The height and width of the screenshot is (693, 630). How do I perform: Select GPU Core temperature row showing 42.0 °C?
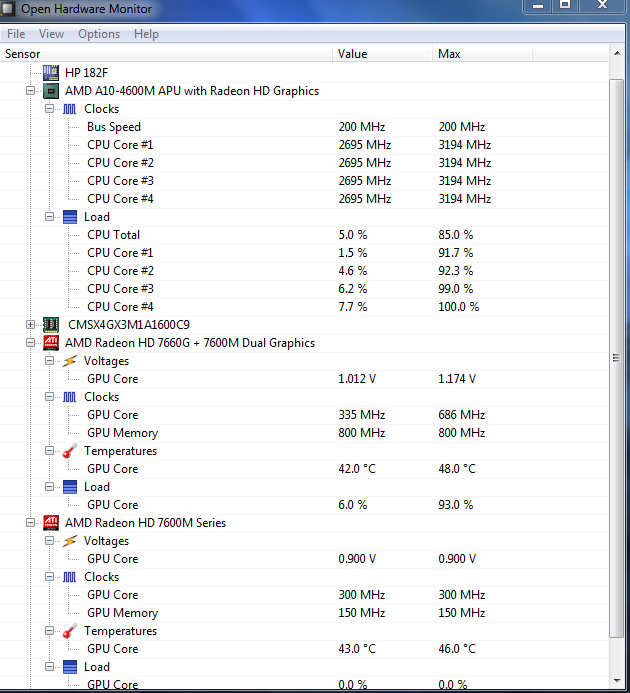[304, 468]
